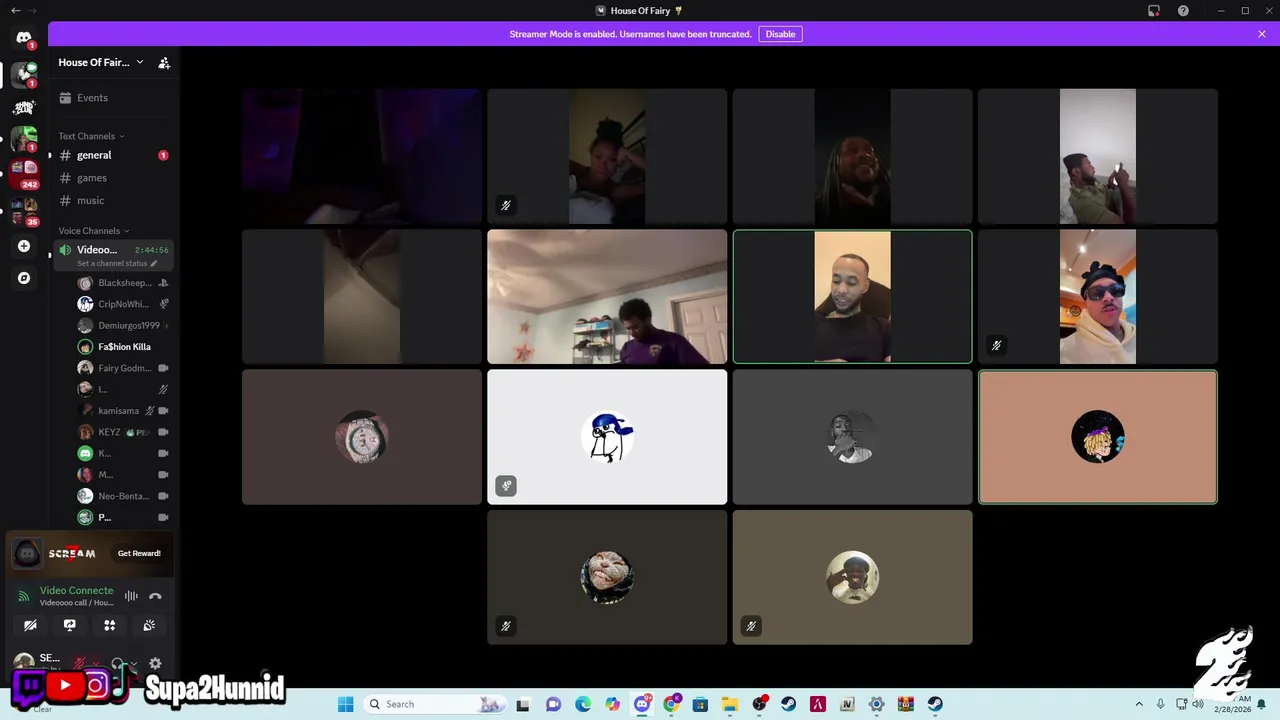Collapse the Text Channels category
The height and width of the screenshot is (720, 1280).
coord(91,136)
